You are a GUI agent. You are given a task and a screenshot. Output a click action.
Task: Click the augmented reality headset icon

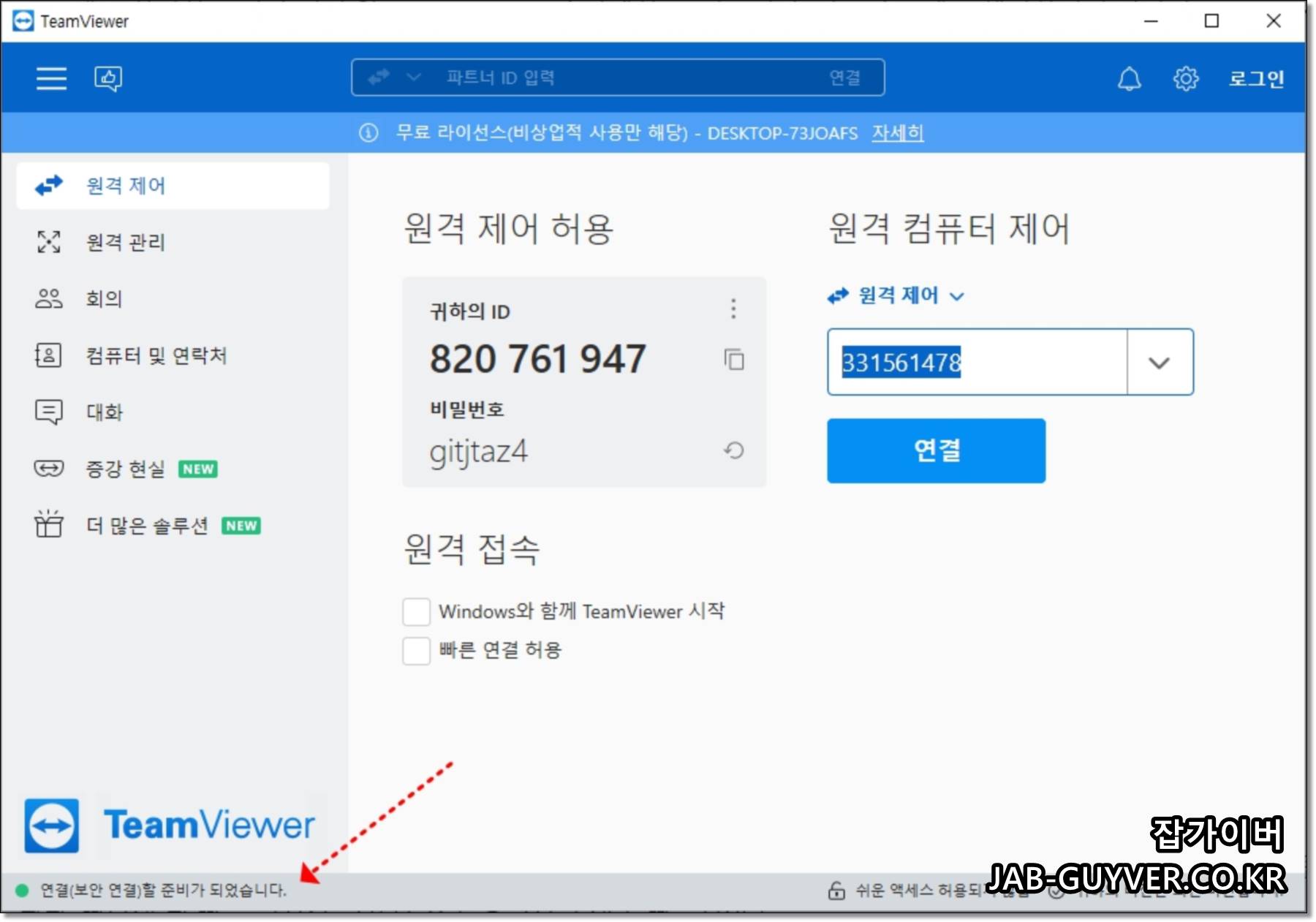[x=49, y=468]
